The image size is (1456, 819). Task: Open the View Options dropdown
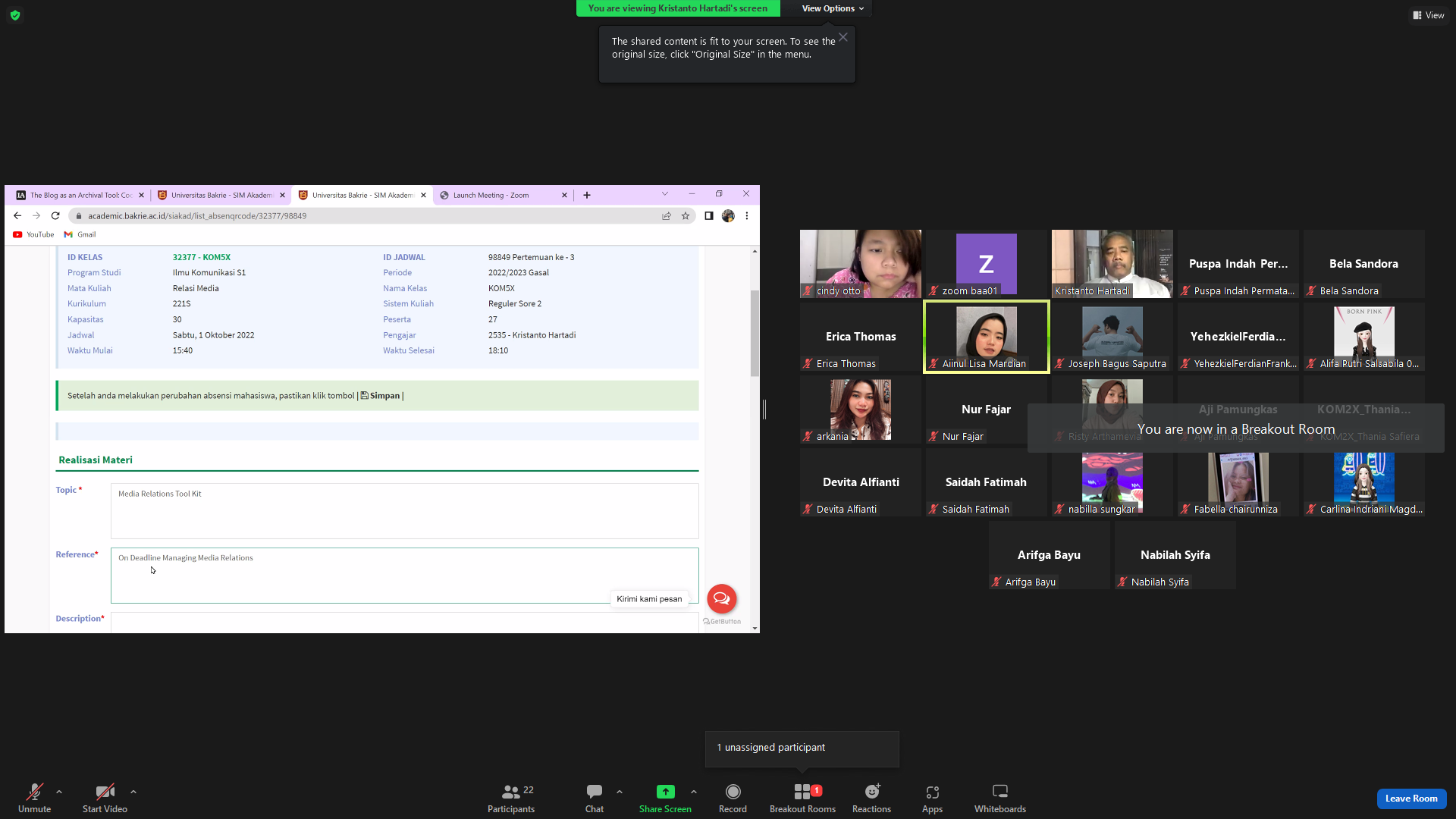click(833, 8)
